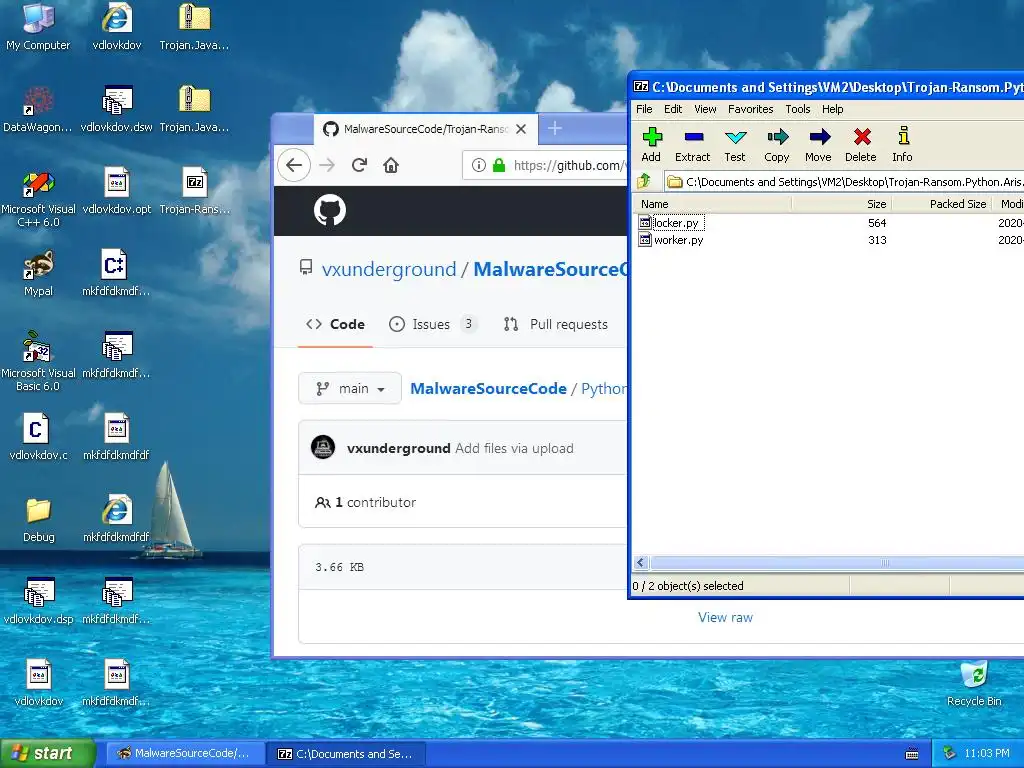Select the Microsoft Visual C++ 6.0 shortcut

click(x=38, y=199)
